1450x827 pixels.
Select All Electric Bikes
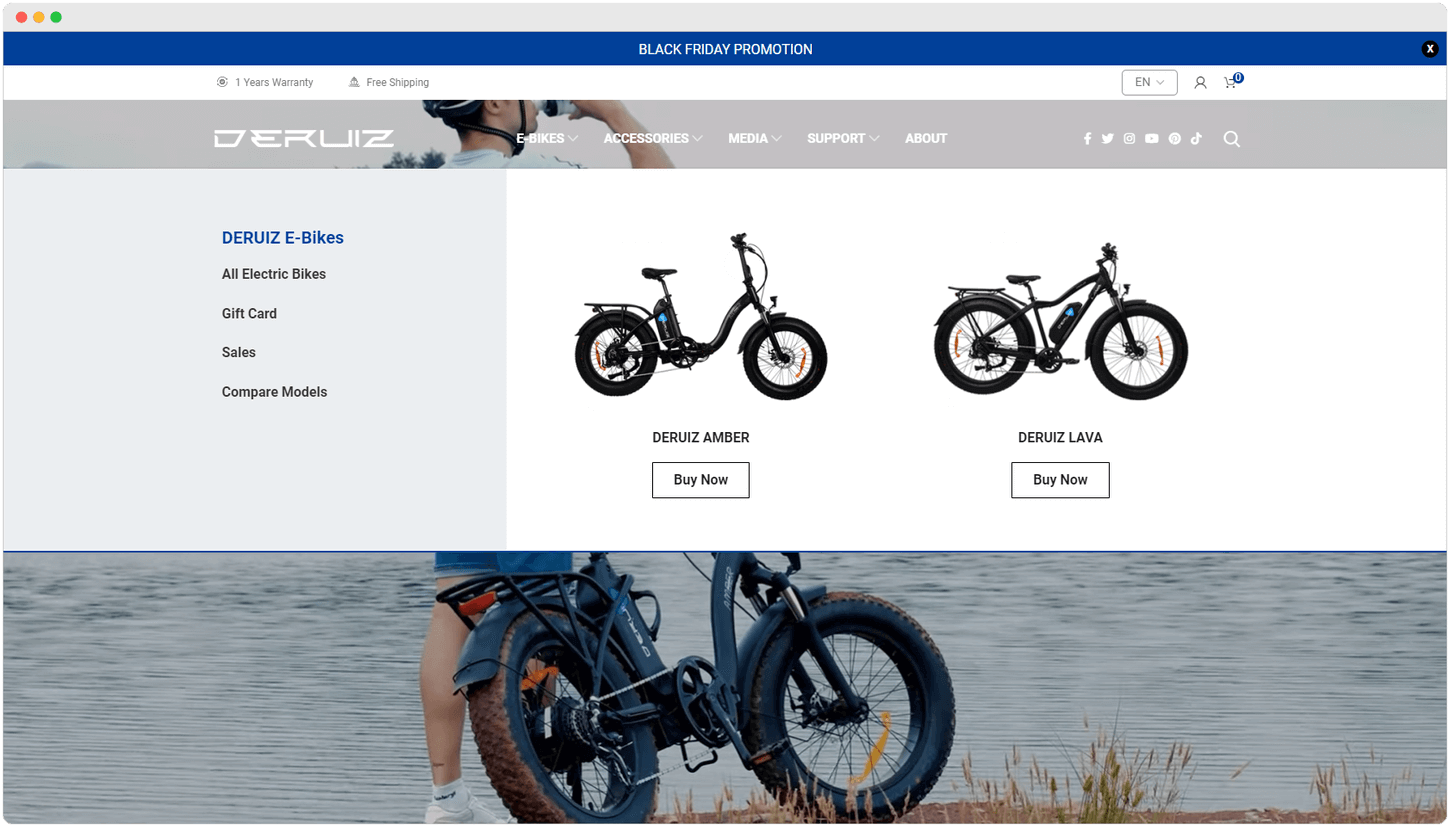[274, 274]
